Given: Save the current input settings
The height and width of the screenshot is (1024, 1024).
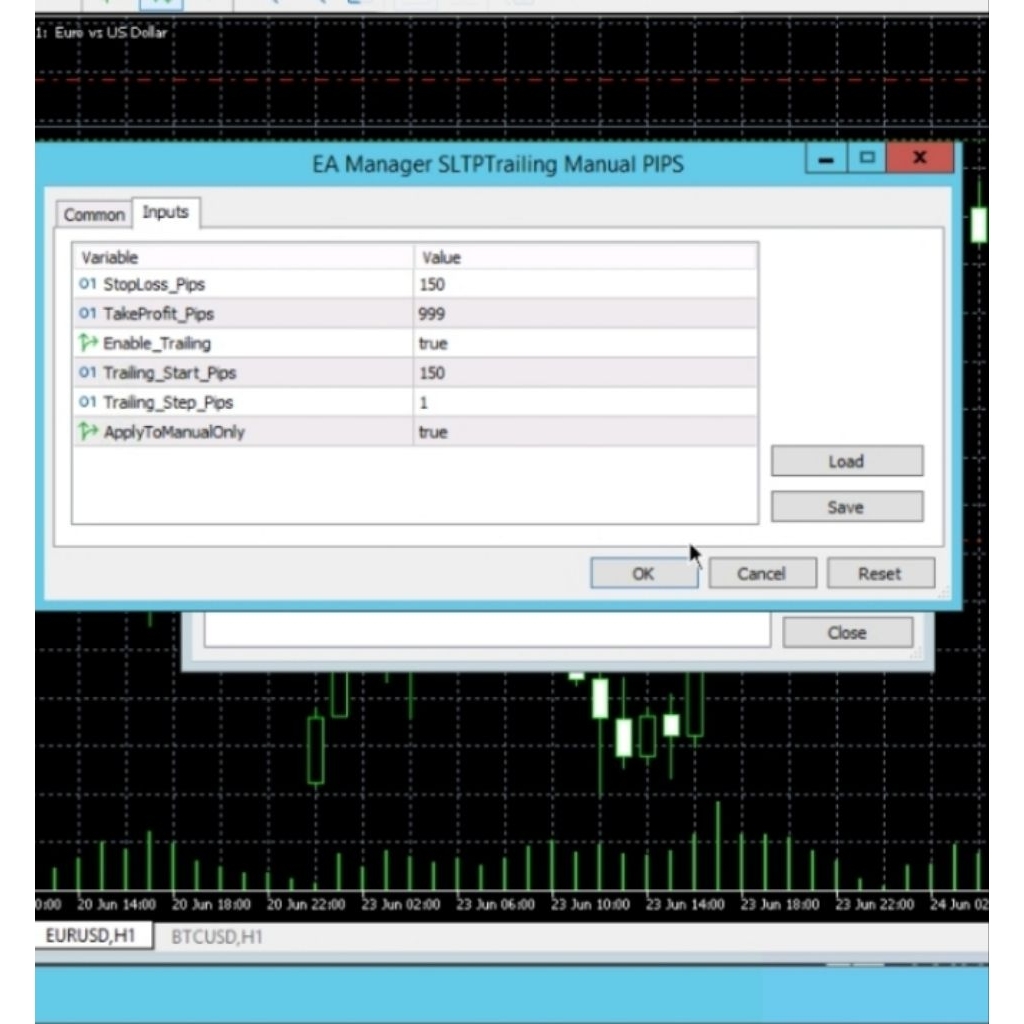Looking at the screenshot, I should tap(846, 507).
